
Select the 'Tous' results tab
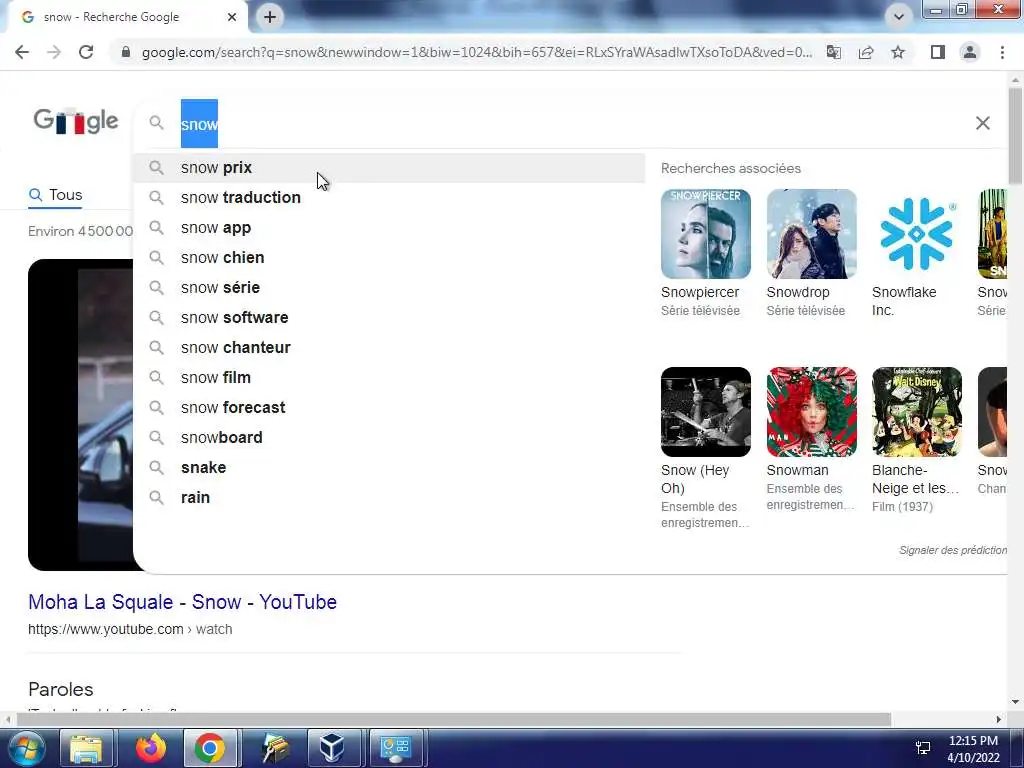(x=56, y=195)
